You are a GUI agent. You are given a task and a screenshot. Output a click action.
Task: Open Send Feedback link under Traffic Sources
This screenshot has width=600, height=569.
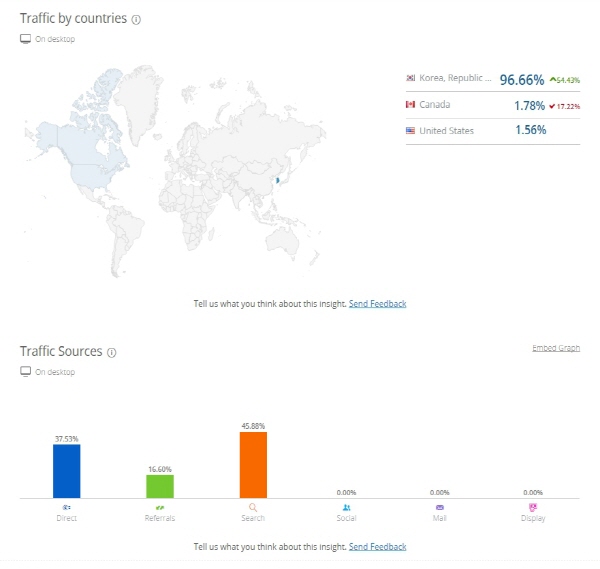(x=377, y=547)
